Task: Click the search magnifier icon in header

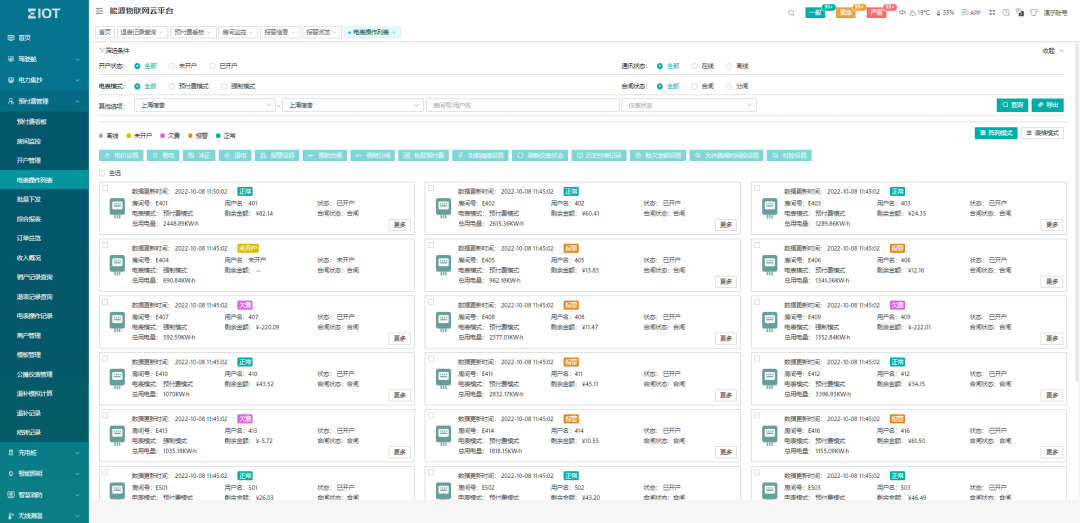Action: (791, 12)
